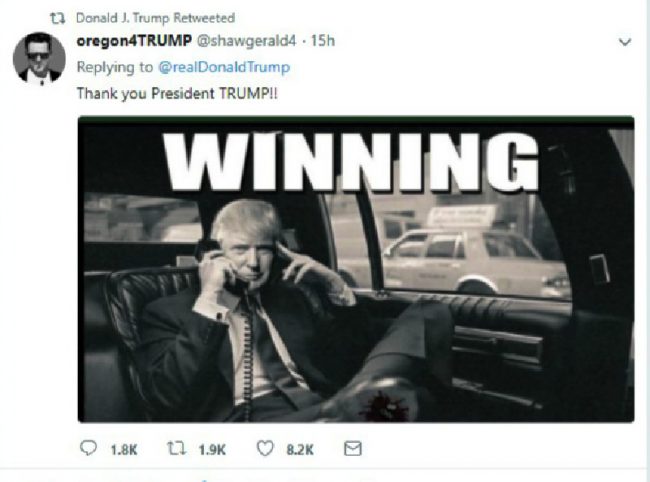The width and height of the screenshot is (650, 482).
Task: Open the oregon4TRUMP profile avatar
Action: pyautogui.click(x=39, y=58)
